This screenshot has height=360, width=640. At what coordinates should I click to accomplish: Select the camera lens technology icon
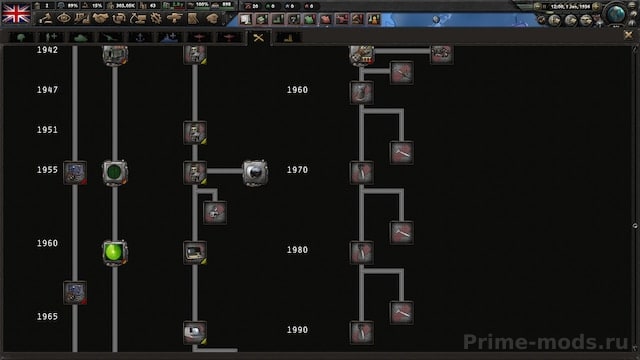pos(255,173)
